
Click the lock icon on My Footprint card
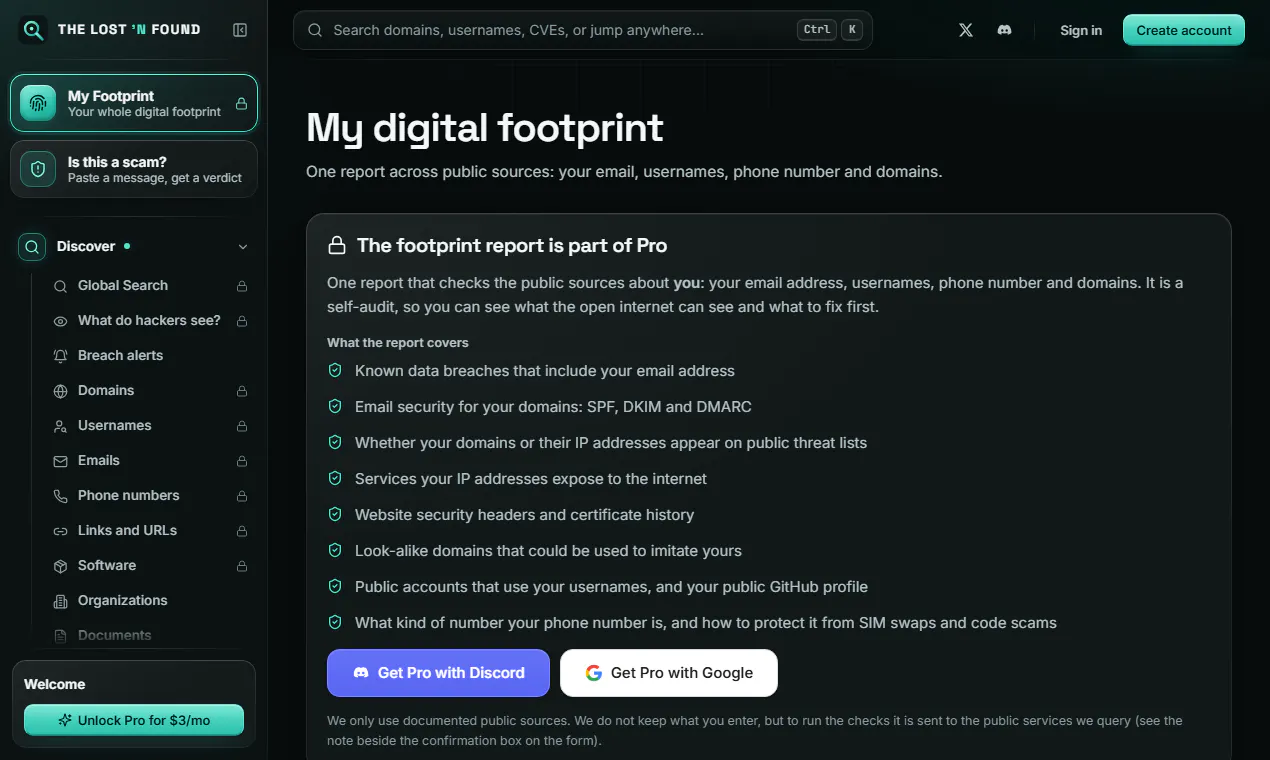pyautogui.click(x=241, y=103)
